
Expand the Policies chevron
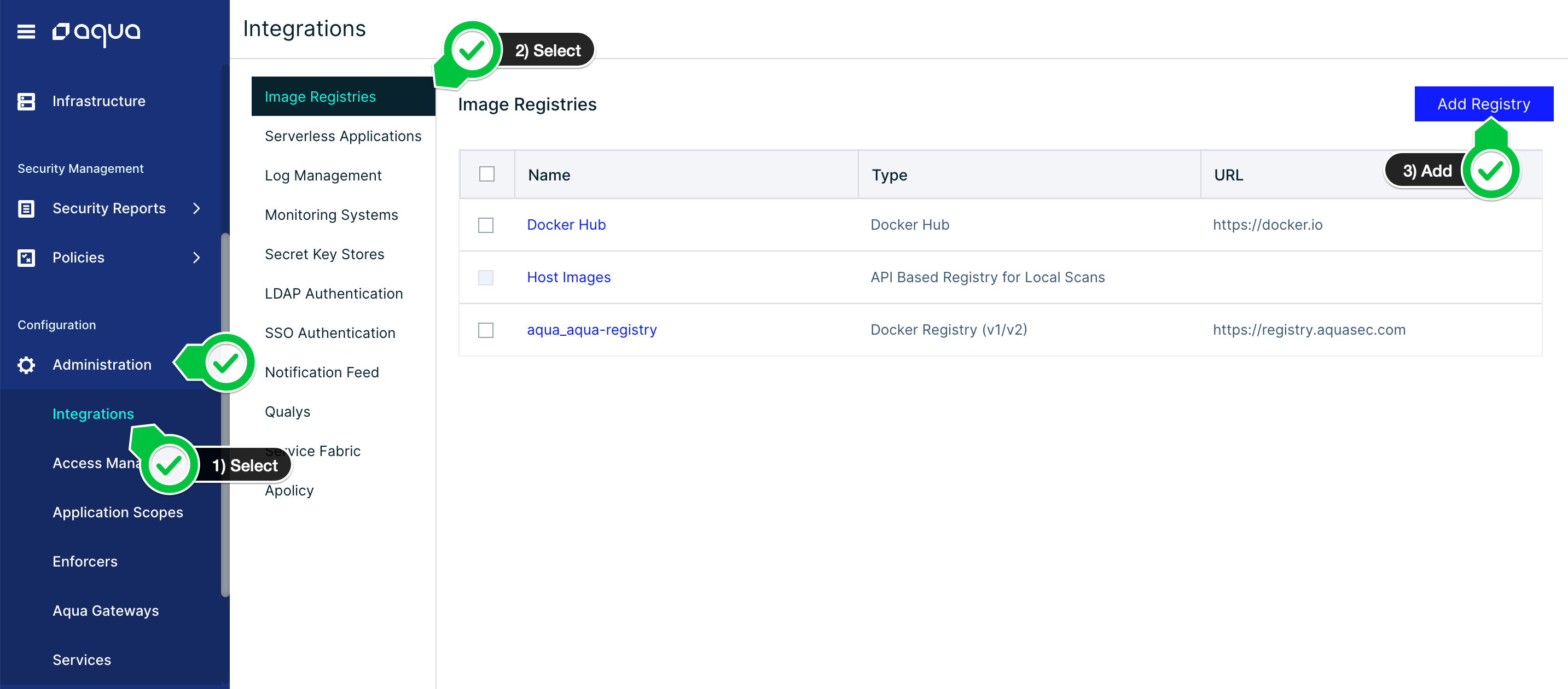pyautogui.click(x=196, y=258)
